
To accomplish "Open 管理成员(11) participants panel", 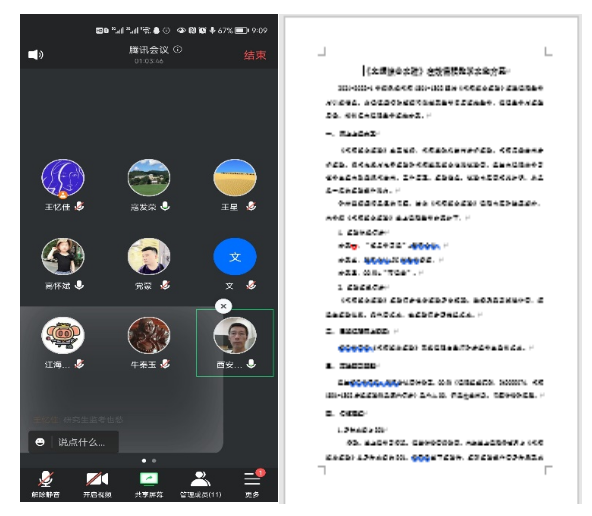I will (x=200, y=484).
